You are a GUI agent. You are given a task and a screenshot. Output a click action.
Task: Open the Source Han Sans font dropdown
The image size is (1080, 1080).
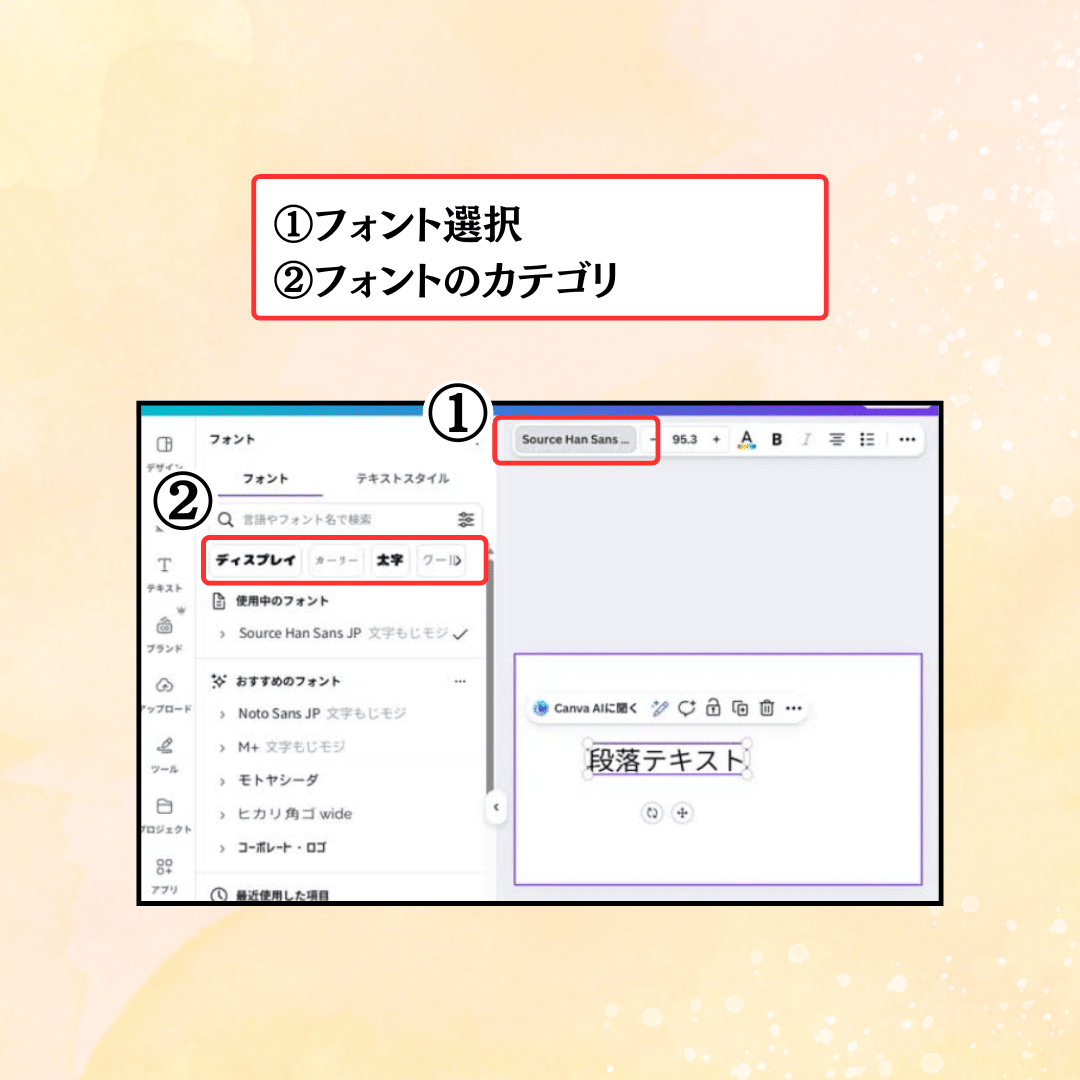pyautogui.click(x=576, y=439)
